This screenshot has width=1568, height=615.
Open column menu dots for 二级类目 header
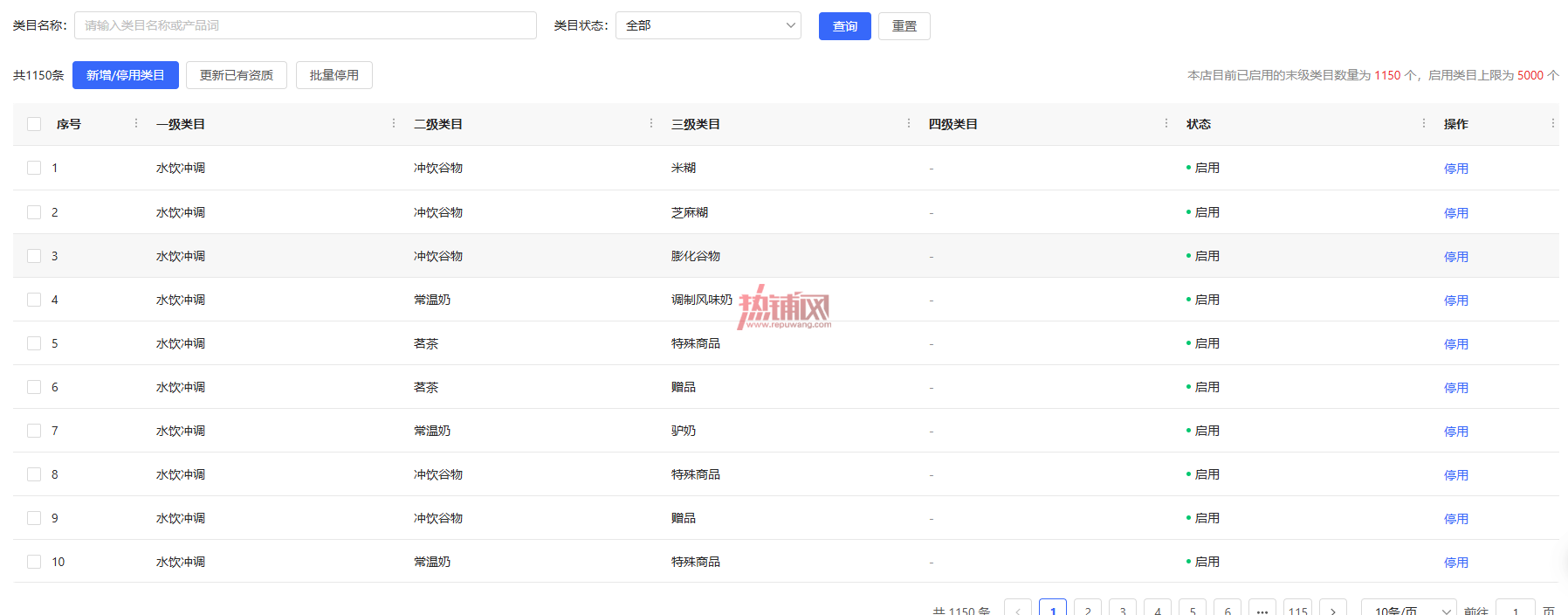point(651,123)
